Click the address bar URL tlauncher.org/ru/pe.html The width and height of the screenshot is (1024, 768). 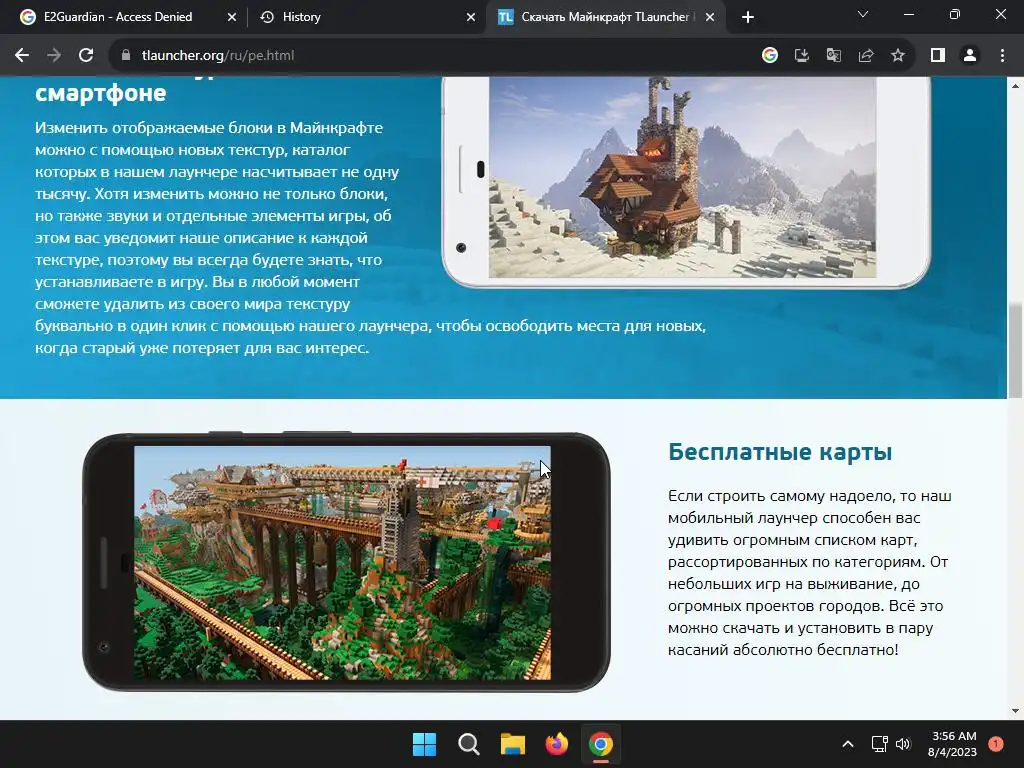pos(218,56)
